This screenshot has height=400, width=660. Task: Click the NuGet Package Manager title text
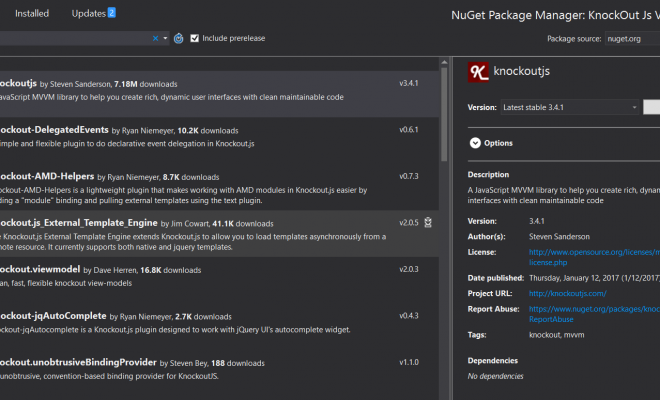[x=556, y=15]
